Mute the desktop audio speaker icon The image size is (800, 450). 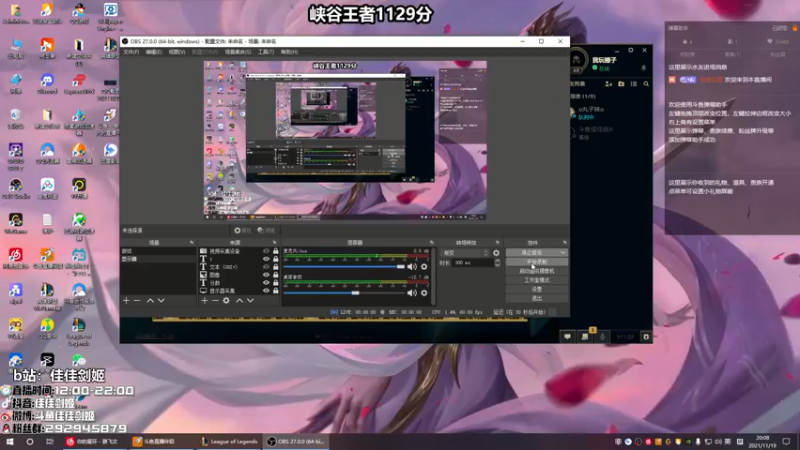(412, 293)
